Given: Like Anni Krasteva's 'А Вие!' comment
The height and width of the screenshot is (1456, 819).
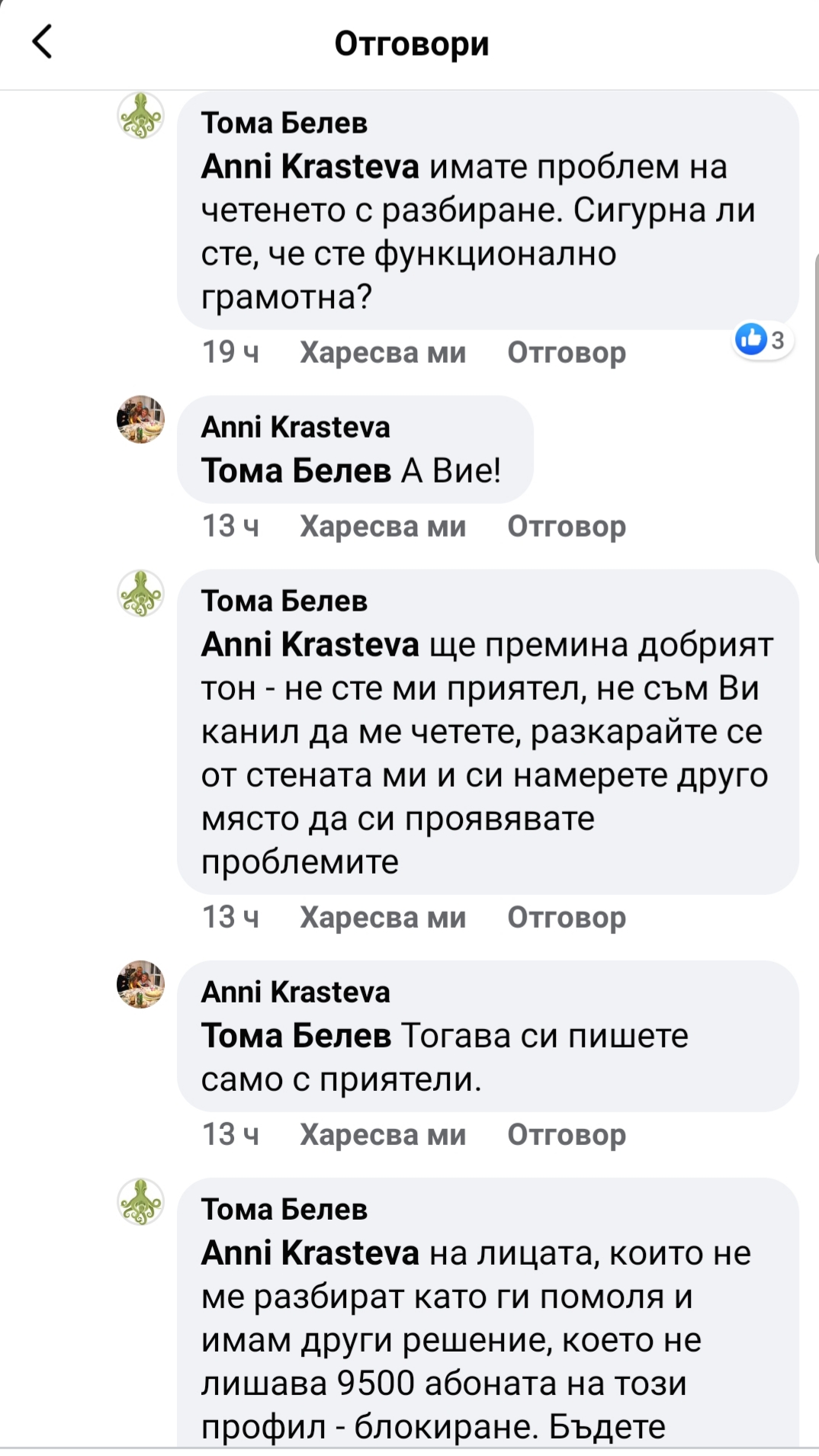Looking at the screenshot, I should coord(382,527).
